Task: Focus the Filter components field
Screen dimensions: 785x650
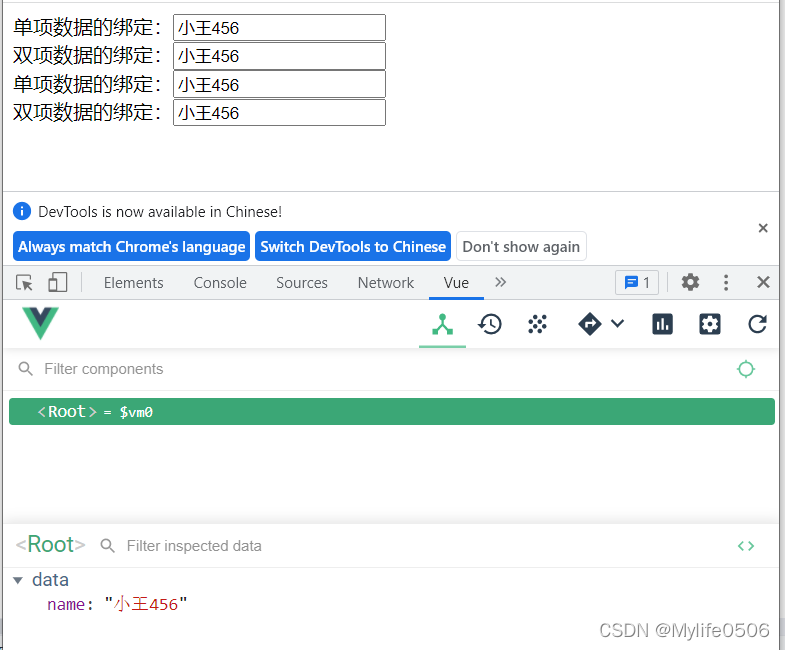Action: (x=380, y=369)
